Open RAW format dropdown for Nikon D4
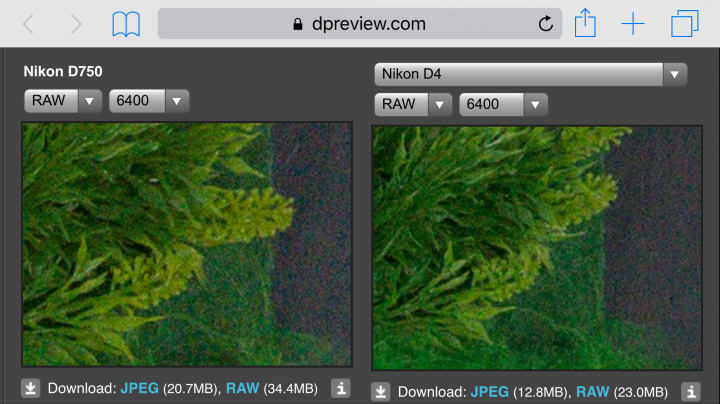Viewport: 720px width, 404px height. click(413, 104)
